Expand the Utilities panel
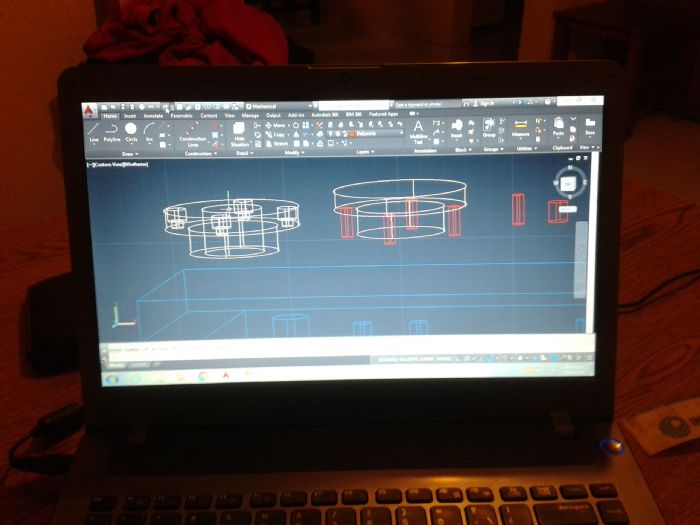The height and width of the screenshot is (525, 700). [x=526, y=149]
